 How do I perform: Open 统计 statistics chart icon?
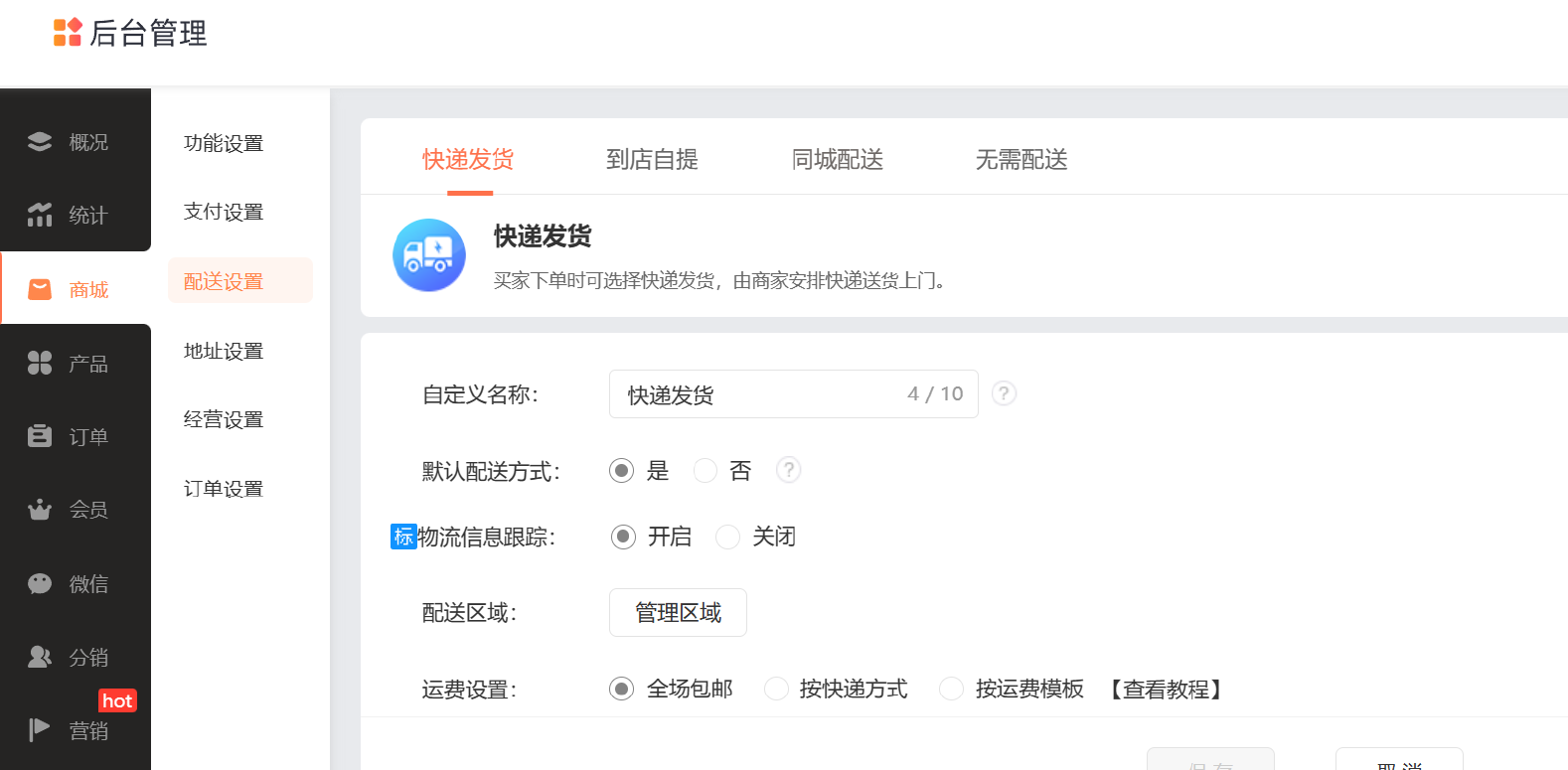(x=40, y=215)
